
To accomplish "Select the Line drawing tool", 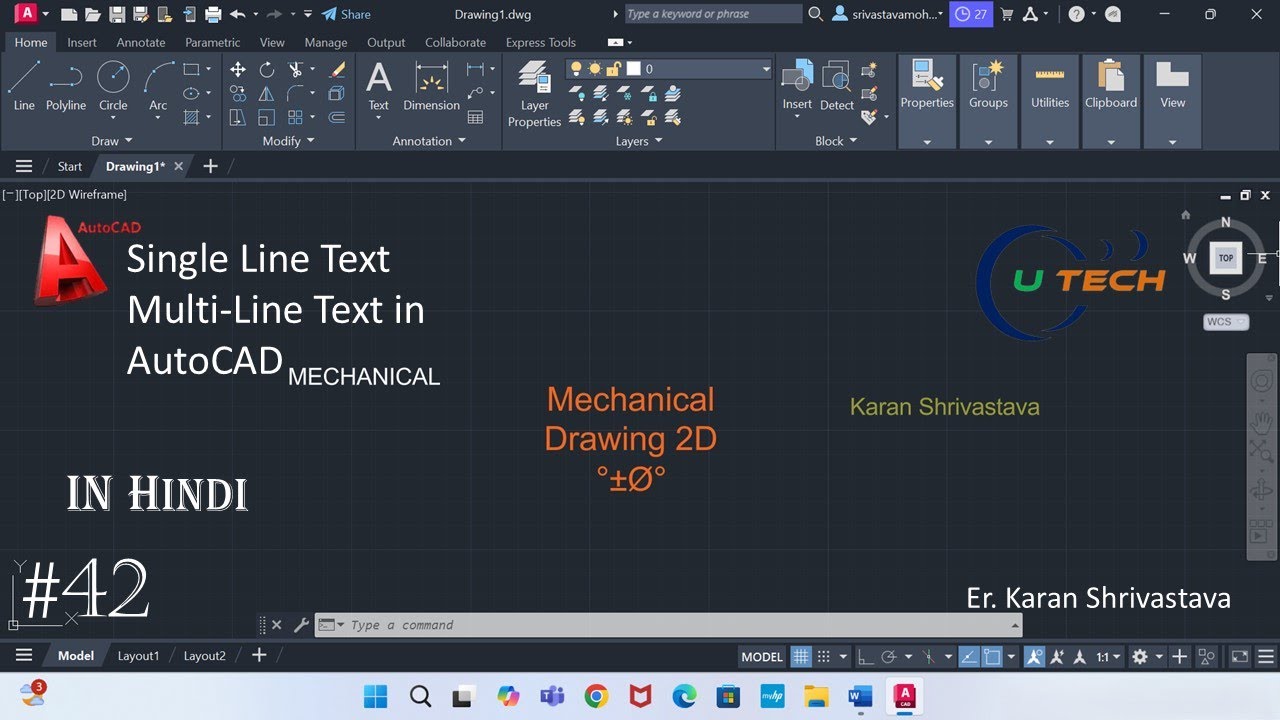I will pos(24,85).
